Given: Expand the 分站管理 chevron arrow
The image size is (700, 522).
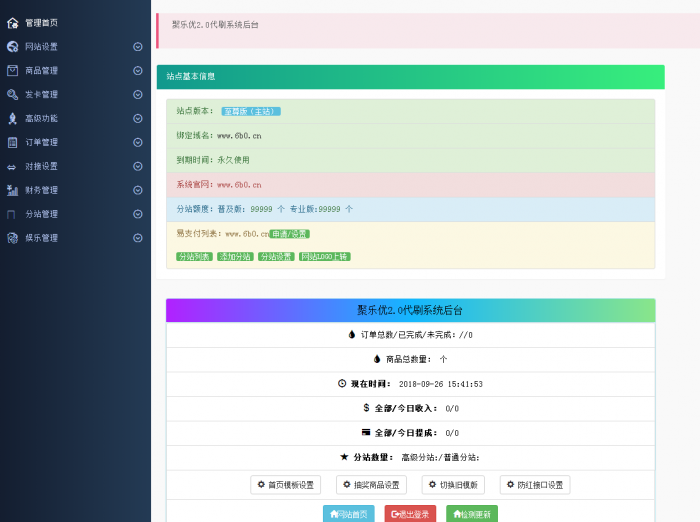Looking at the screenshot, I should click(x=138, y=214).
